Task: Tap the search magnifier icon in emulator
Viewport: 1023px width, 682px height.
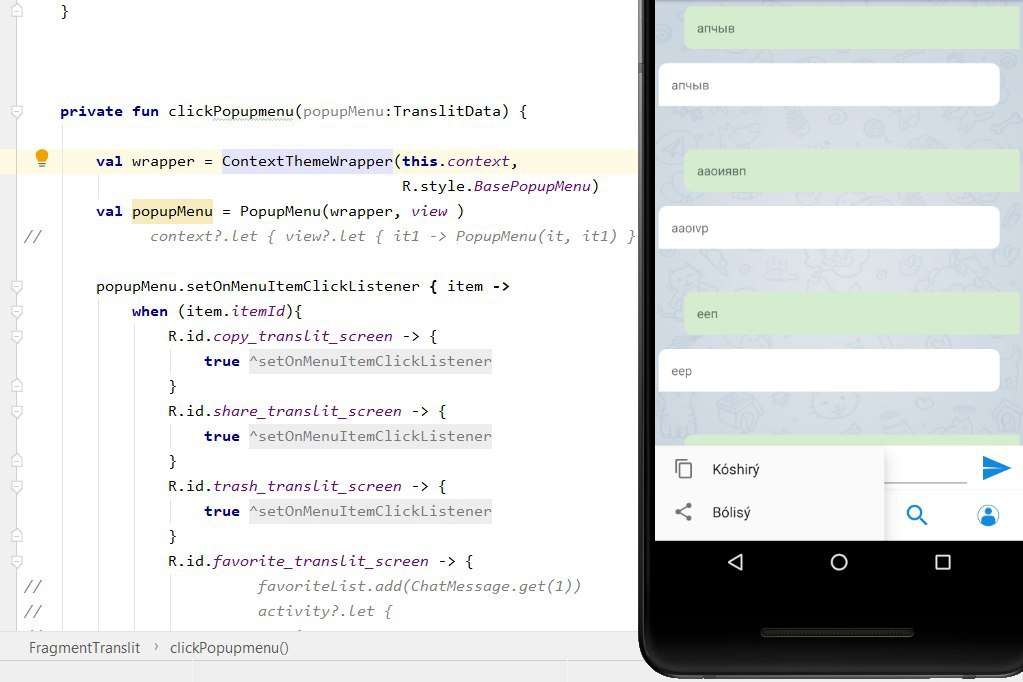Action: (917, 515)
